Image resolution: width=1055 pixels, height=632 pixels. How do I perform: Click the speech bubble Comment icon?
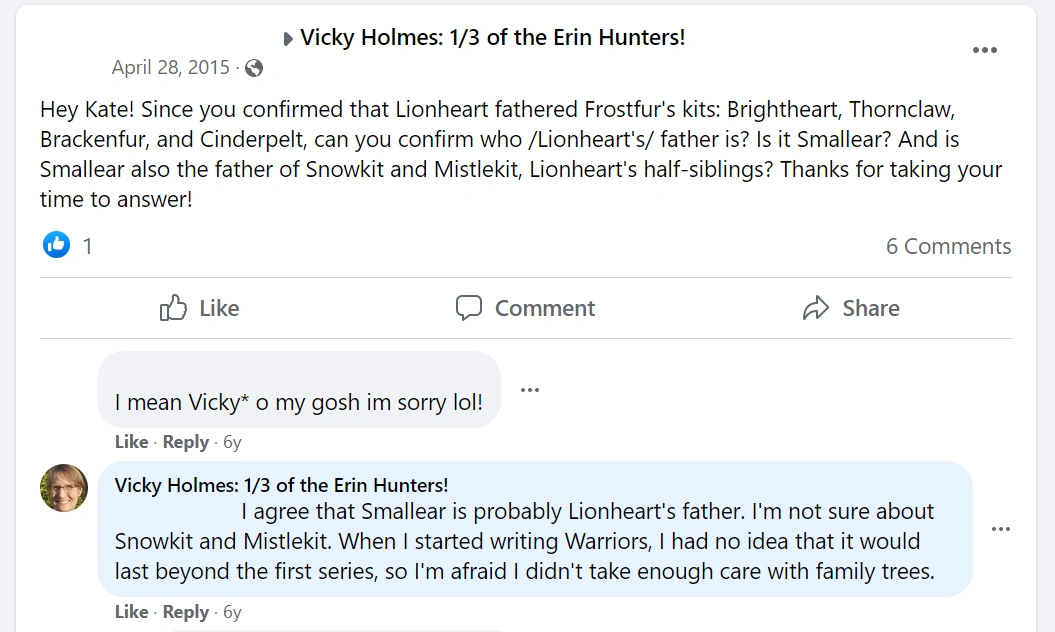point(469,308)
